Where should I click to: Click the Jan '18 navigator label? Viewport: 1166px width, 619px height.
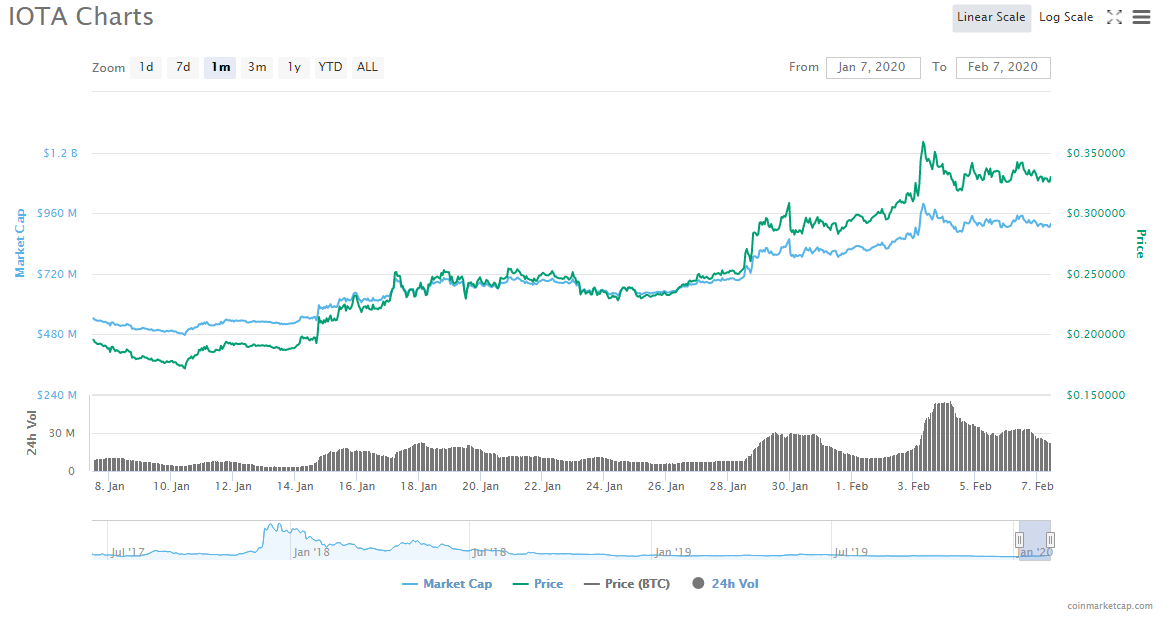coord(312,552)
